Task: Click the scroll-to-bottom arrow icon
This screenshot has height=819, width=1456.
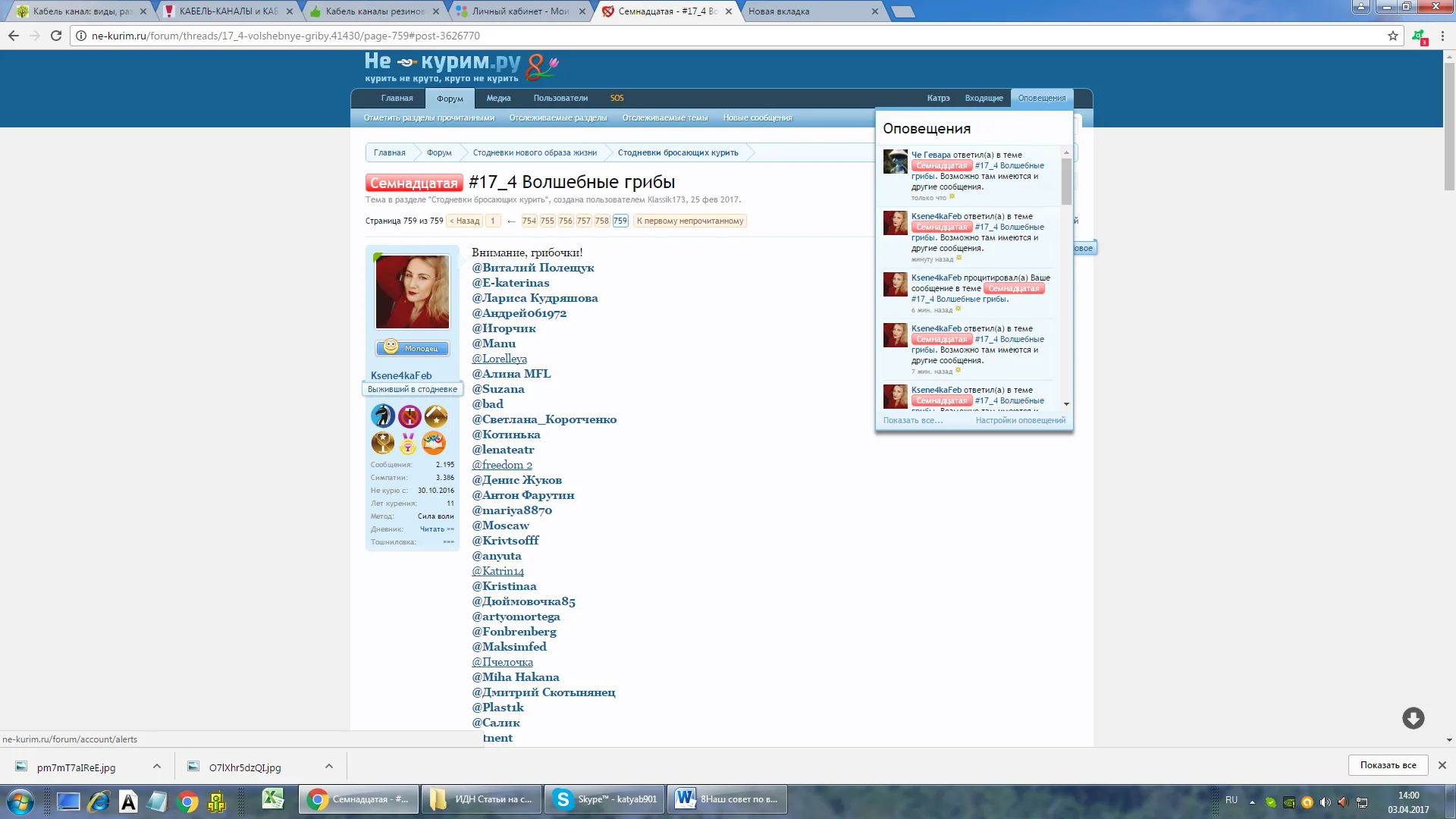Action: tap(1413, 718)
